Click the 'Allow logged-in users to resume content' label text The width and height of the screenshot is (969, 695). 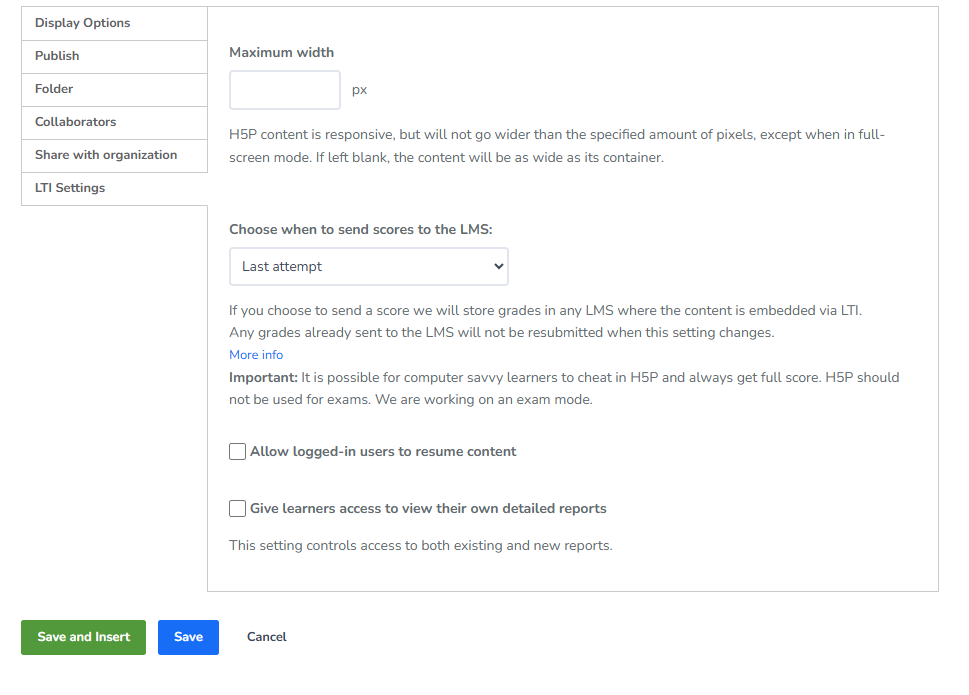click(x=383, y=452)
